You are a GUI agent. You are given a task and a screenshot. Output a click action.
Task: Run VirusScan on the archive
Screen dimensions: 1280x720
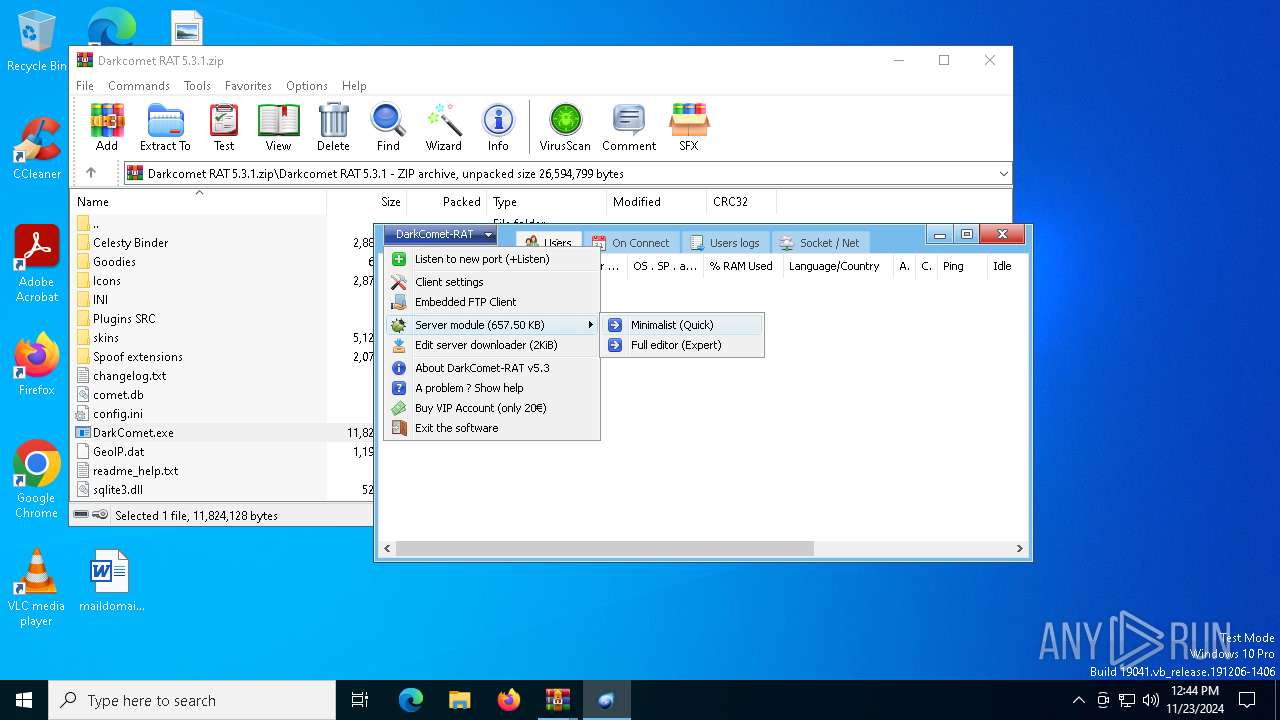[565, 127]
